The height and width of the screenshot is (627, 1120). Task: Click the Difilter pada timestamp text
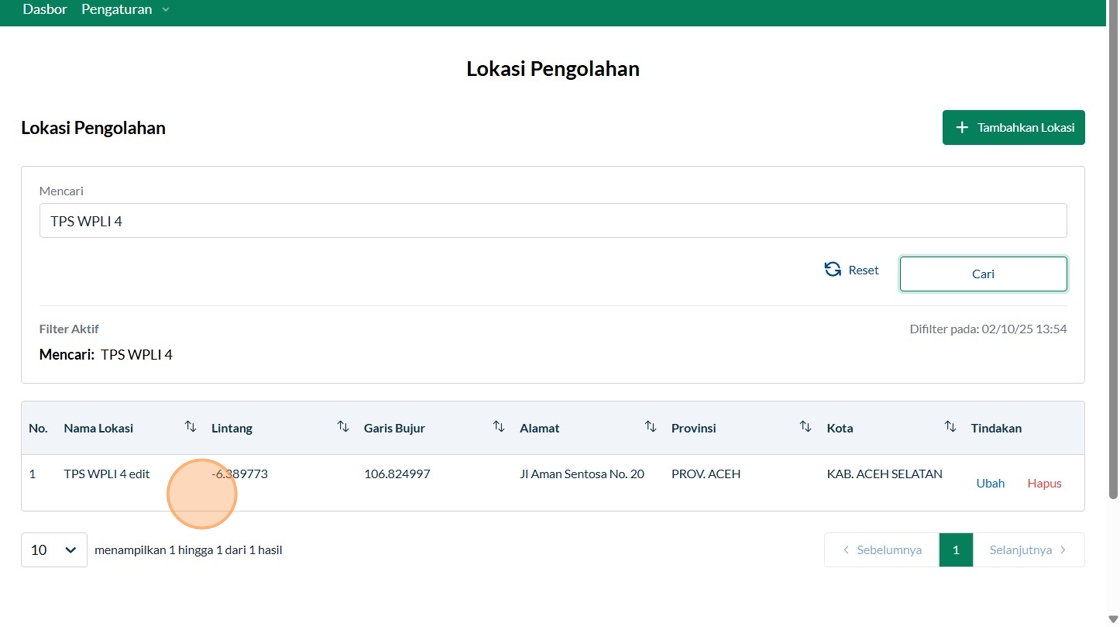[988, 329]
